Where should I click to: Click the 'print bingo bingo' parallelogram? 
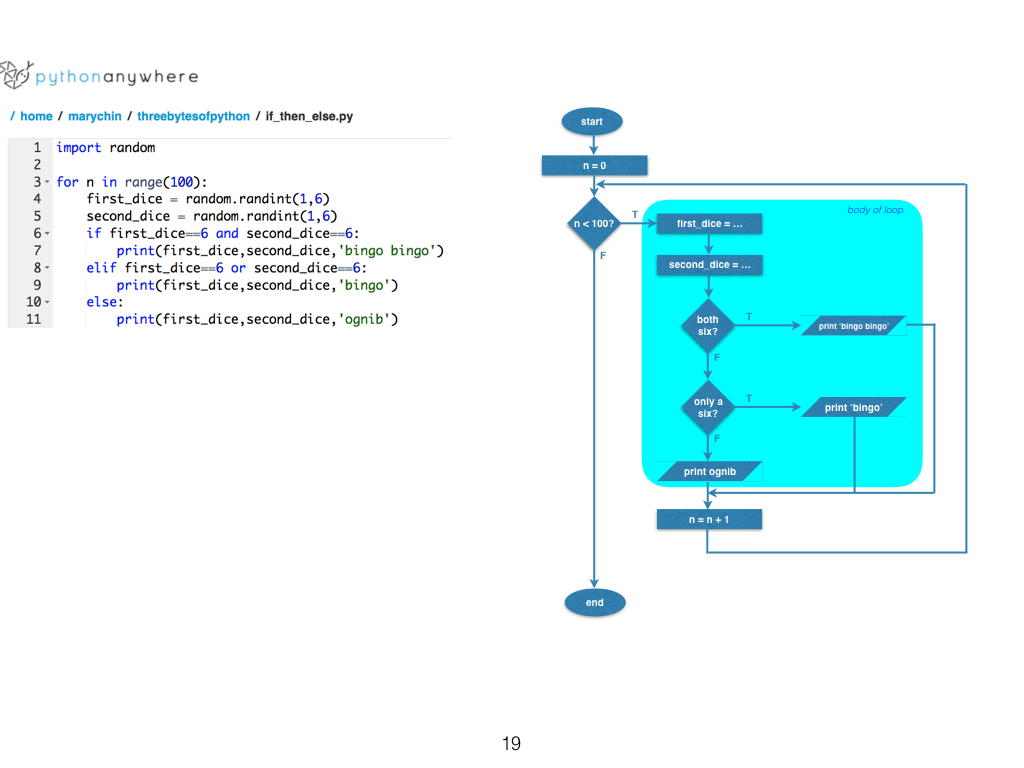point(854,326)
